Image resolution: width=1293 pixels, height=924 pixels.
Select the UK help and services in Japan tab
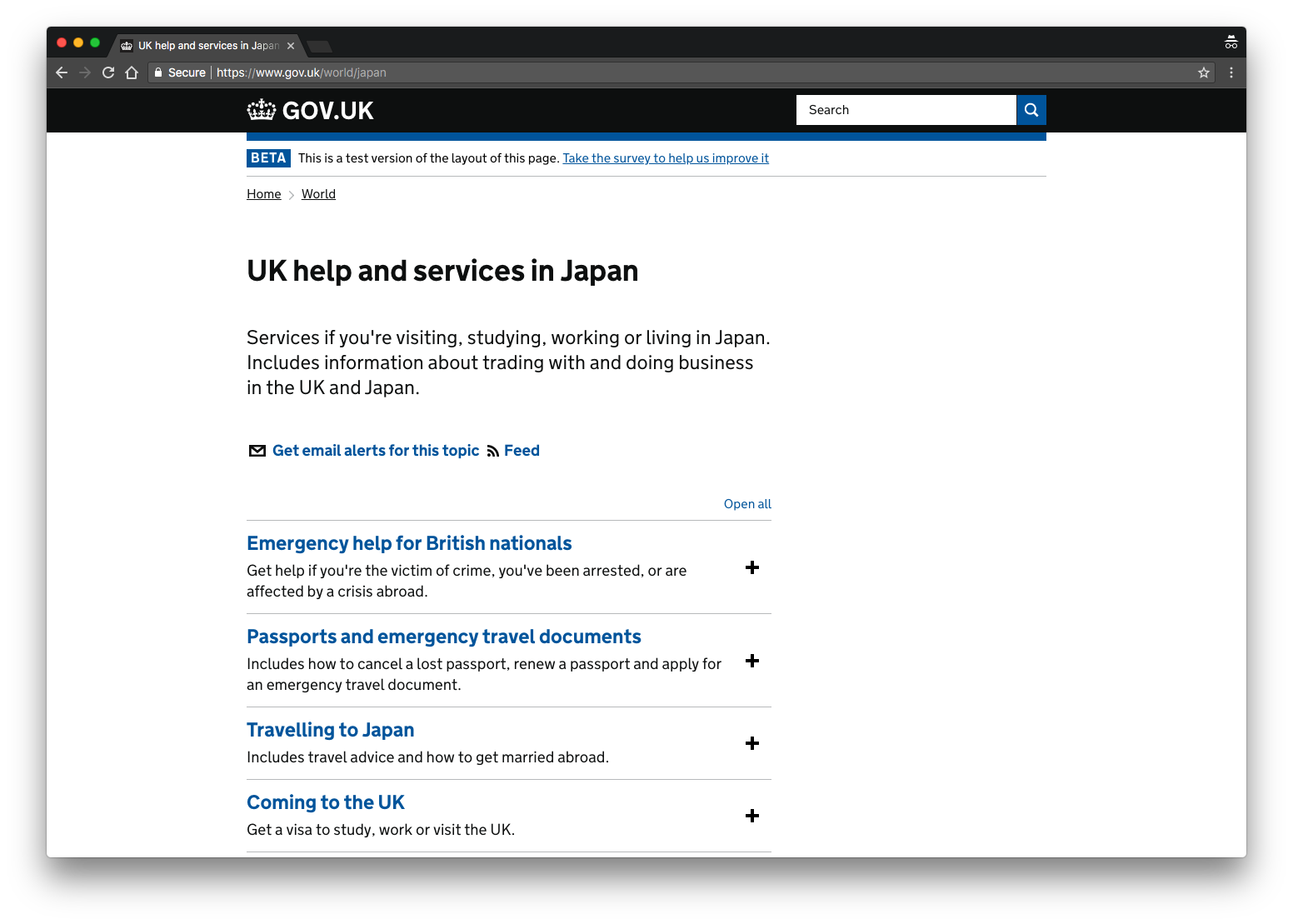207,46
